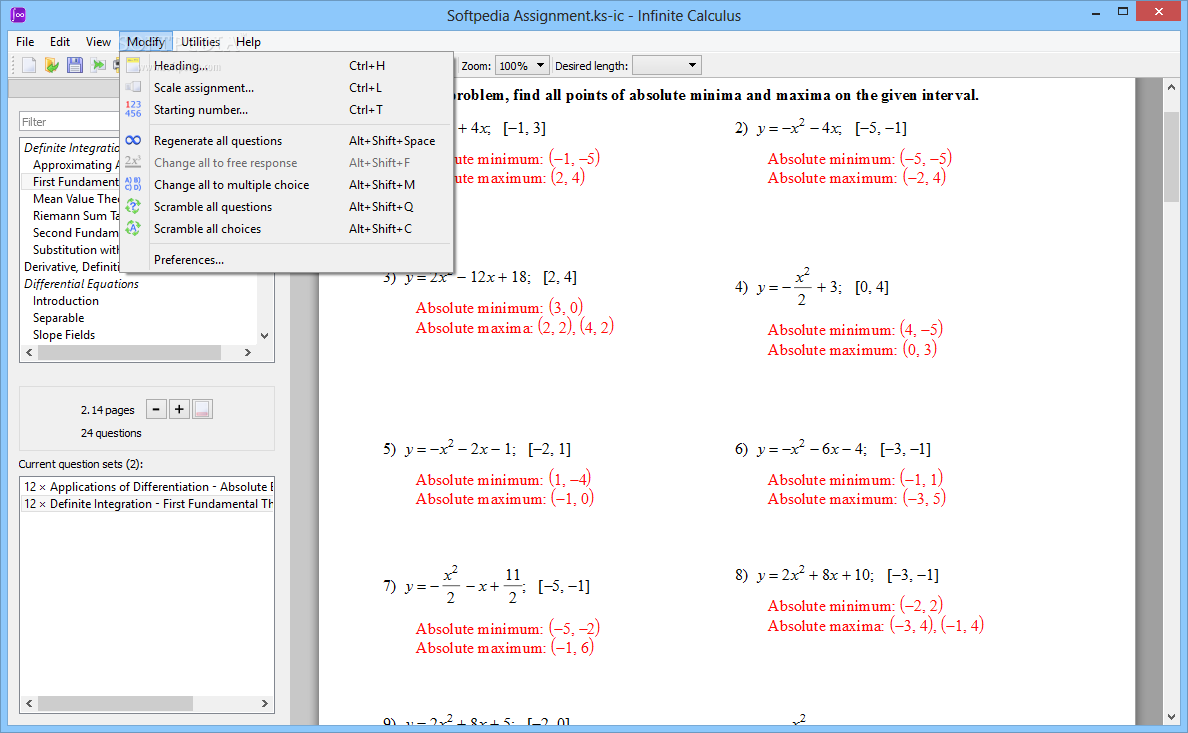Select Scramble all questions
1188x733 pixels.
(287, 206)
